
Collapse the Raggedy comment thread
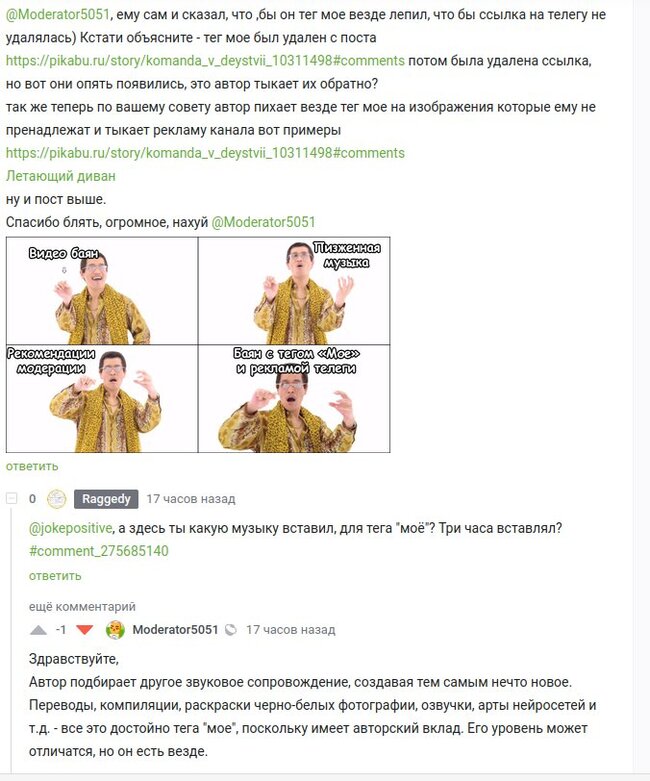click(11, 498)
